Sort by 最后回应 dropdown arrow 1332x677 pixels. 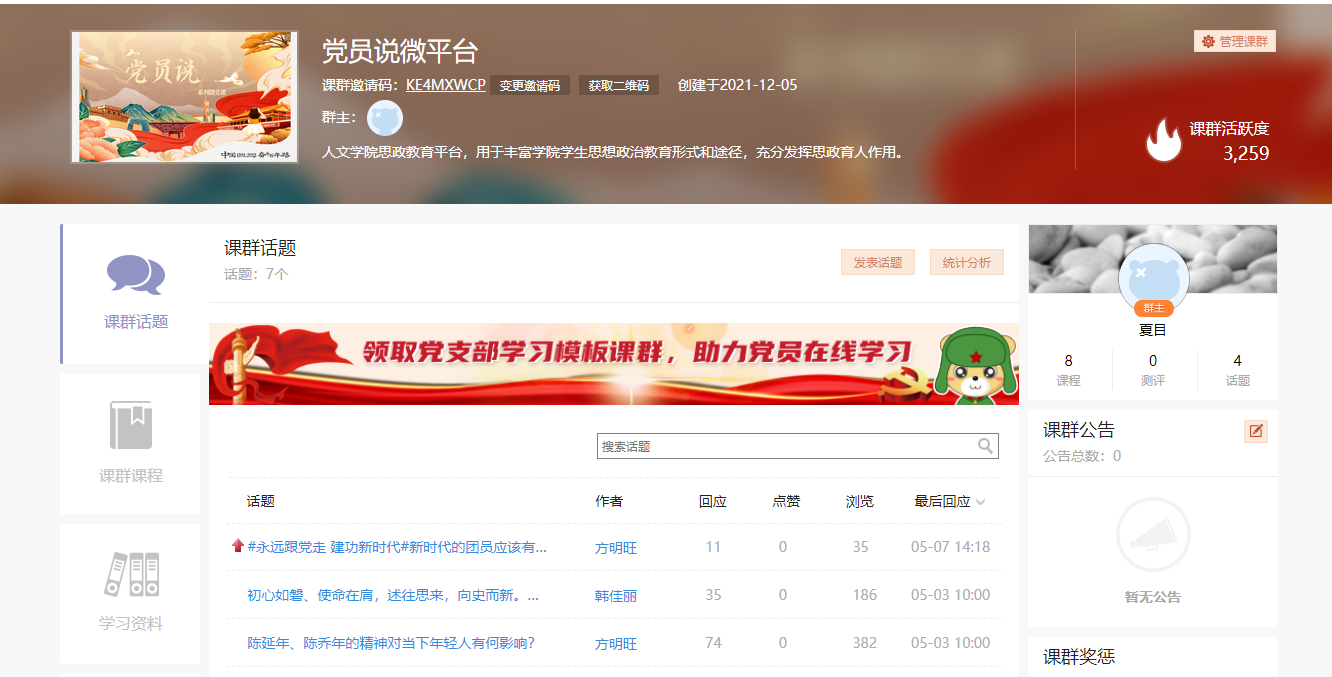point(981,502)
